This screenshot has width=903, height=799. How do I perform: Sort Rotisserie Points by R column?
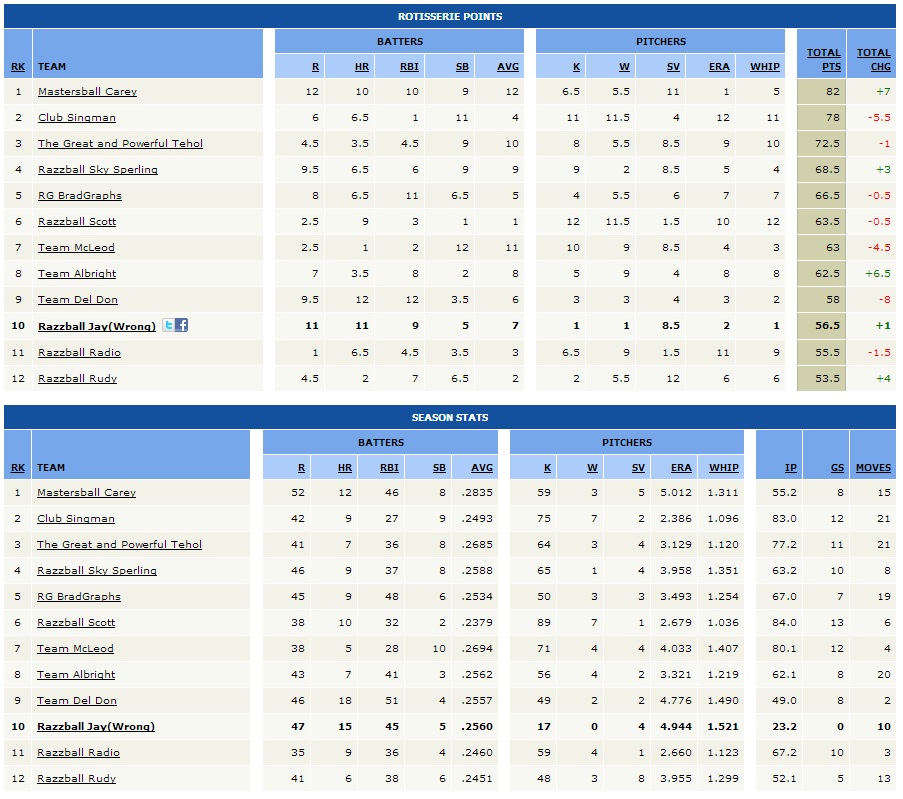click(x=316, y=67)
